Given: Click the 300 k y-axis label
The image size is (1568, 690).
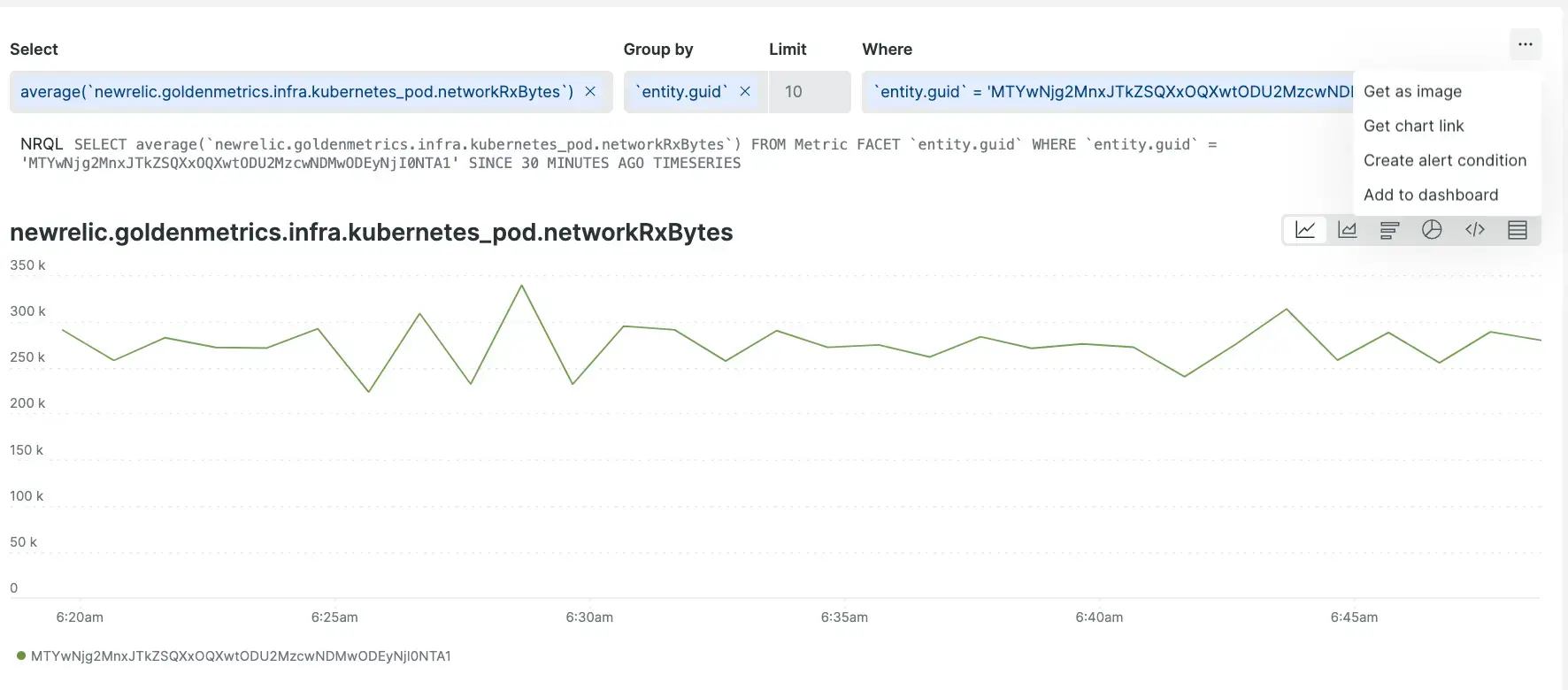Looking at the screenshot, I should 27,311.
